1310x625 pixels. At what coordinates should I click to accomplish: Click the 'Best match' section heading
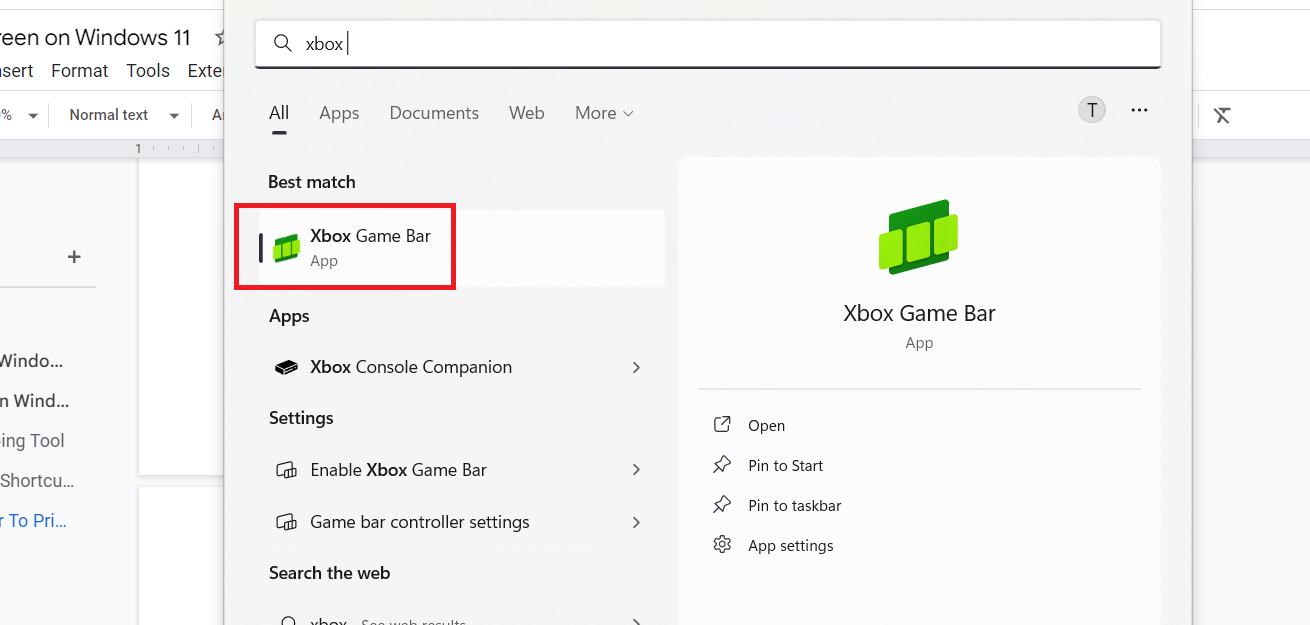pos(312,182)
